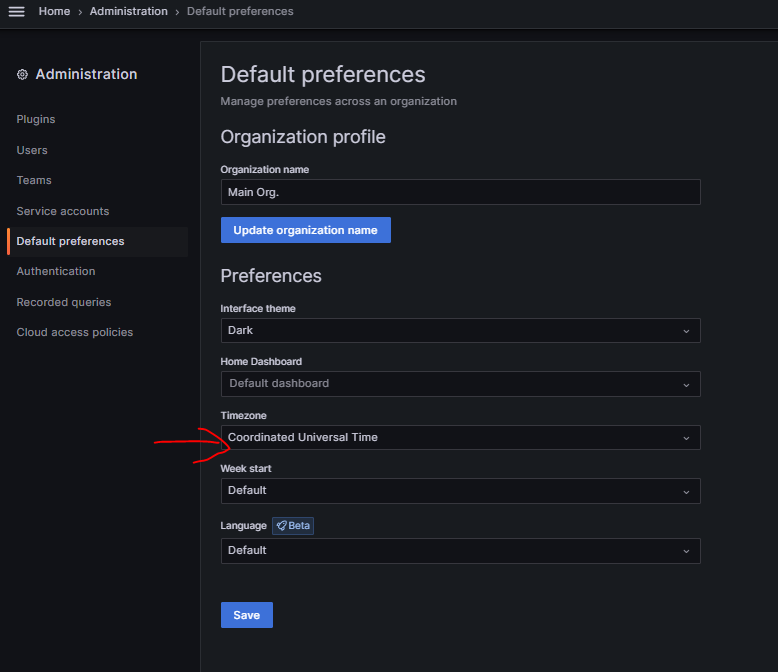
Task: Open the Authentication sidebar item
Action: [x=56, y=271]
